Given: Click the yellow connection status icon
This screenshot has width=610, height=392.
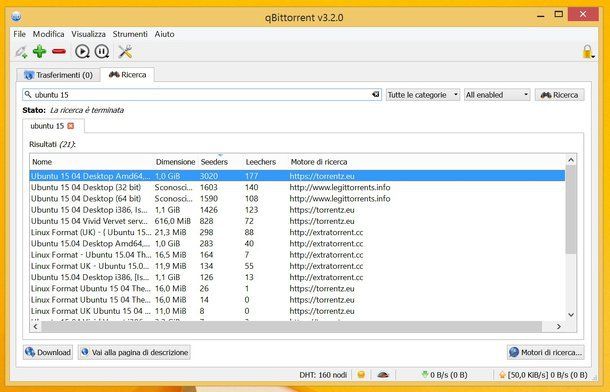Looking at the screenshot, I should 361,375.
